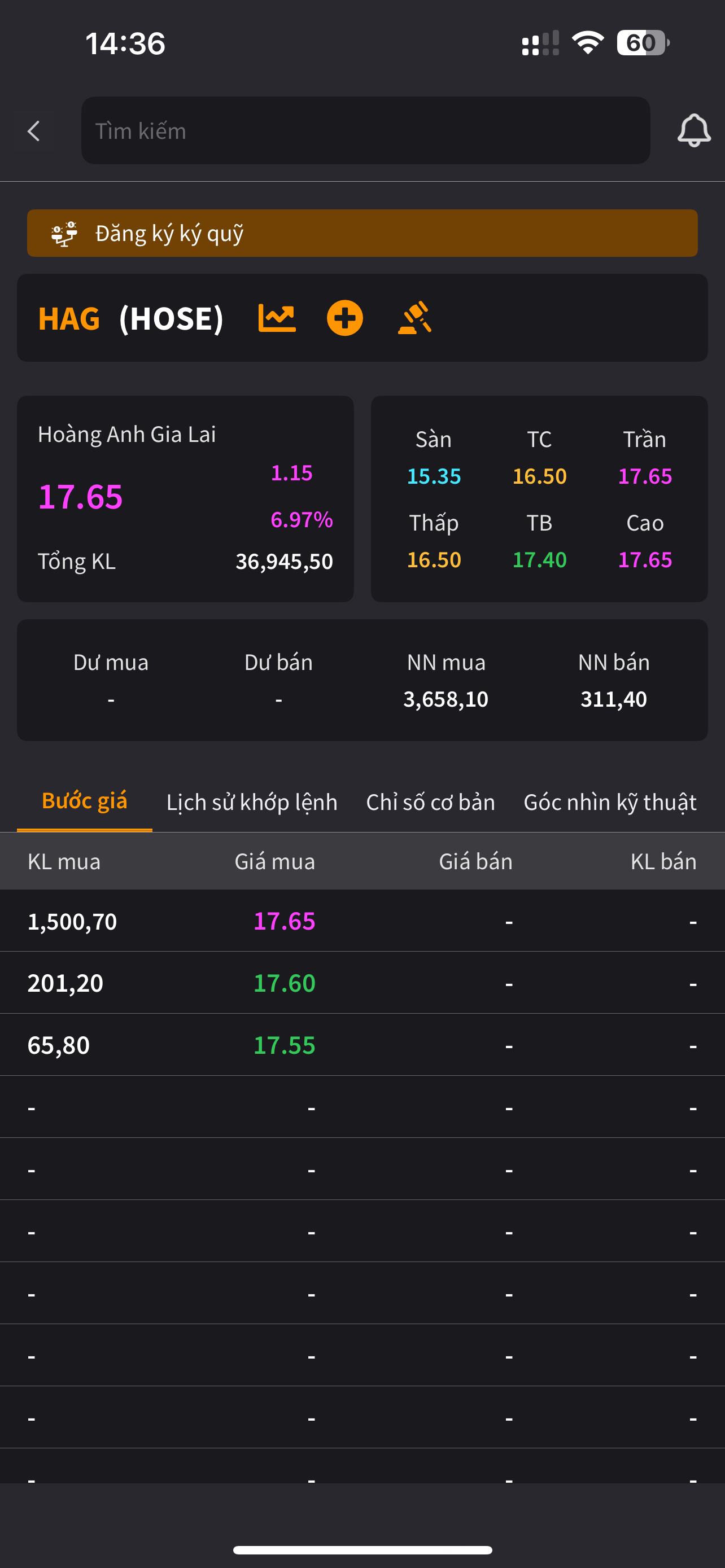Tap the price change value 1.15
The width and height of the screenshot is (725, 1568).
tap(291, 473)
